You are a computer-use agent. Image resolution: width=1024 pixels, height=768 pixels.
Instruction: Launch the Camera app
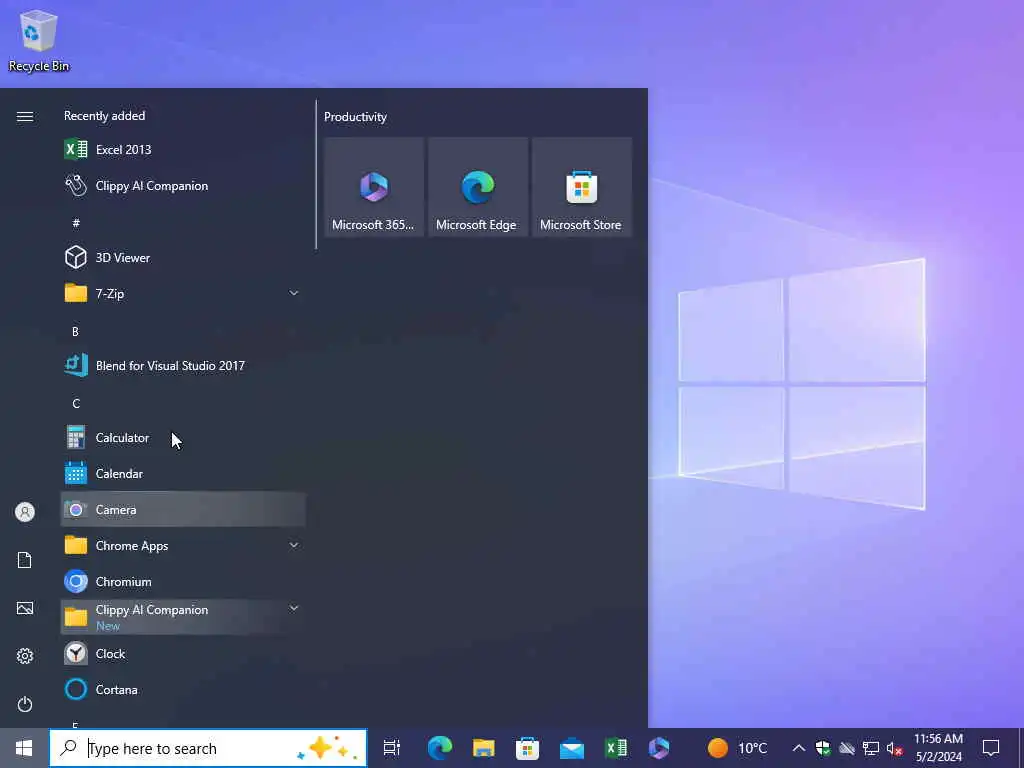183,509
